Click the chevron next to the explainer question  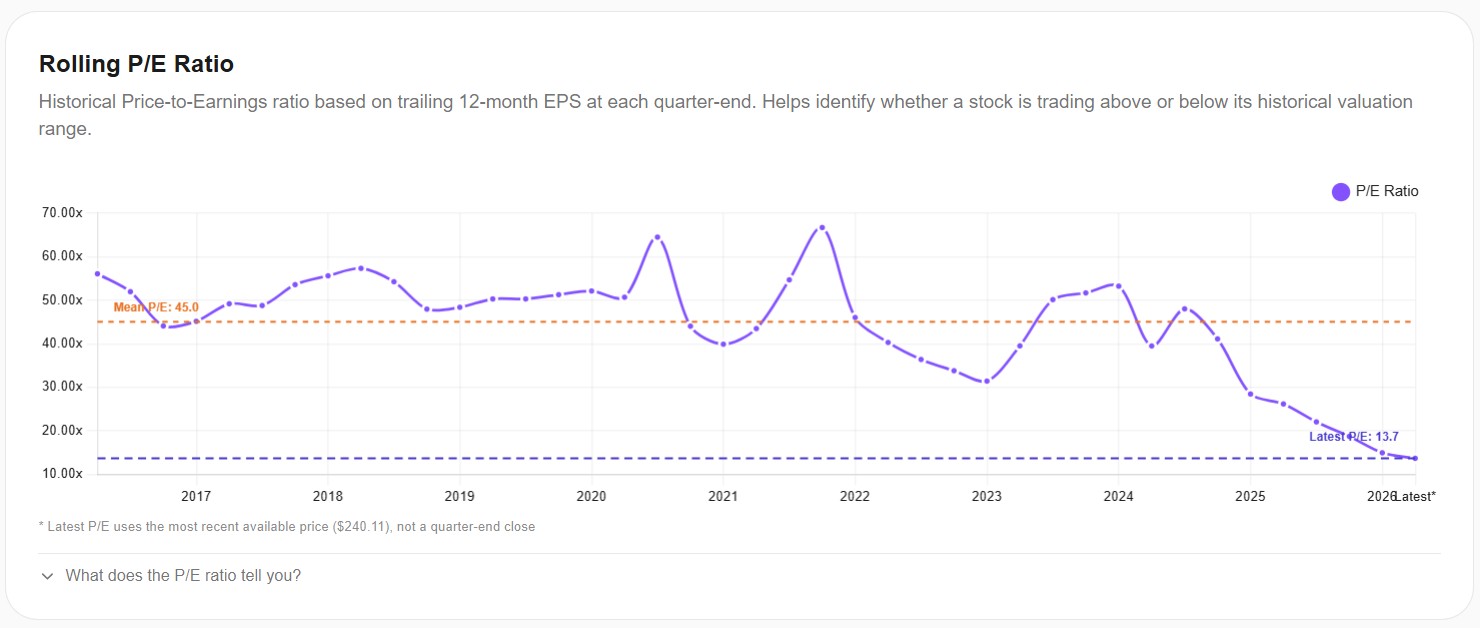point(47,576)
